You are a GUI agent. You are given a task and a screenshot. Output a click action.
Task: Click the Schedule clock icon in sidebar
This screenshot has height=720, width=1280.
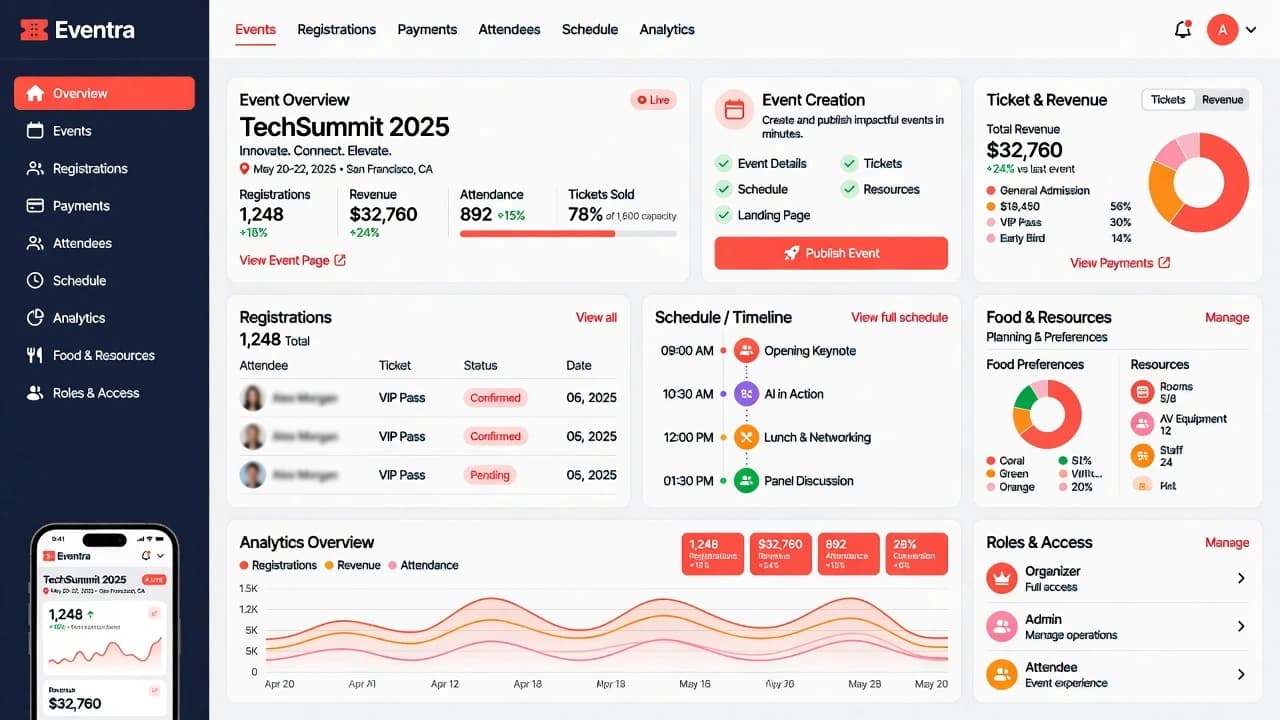tap(35, 281)
